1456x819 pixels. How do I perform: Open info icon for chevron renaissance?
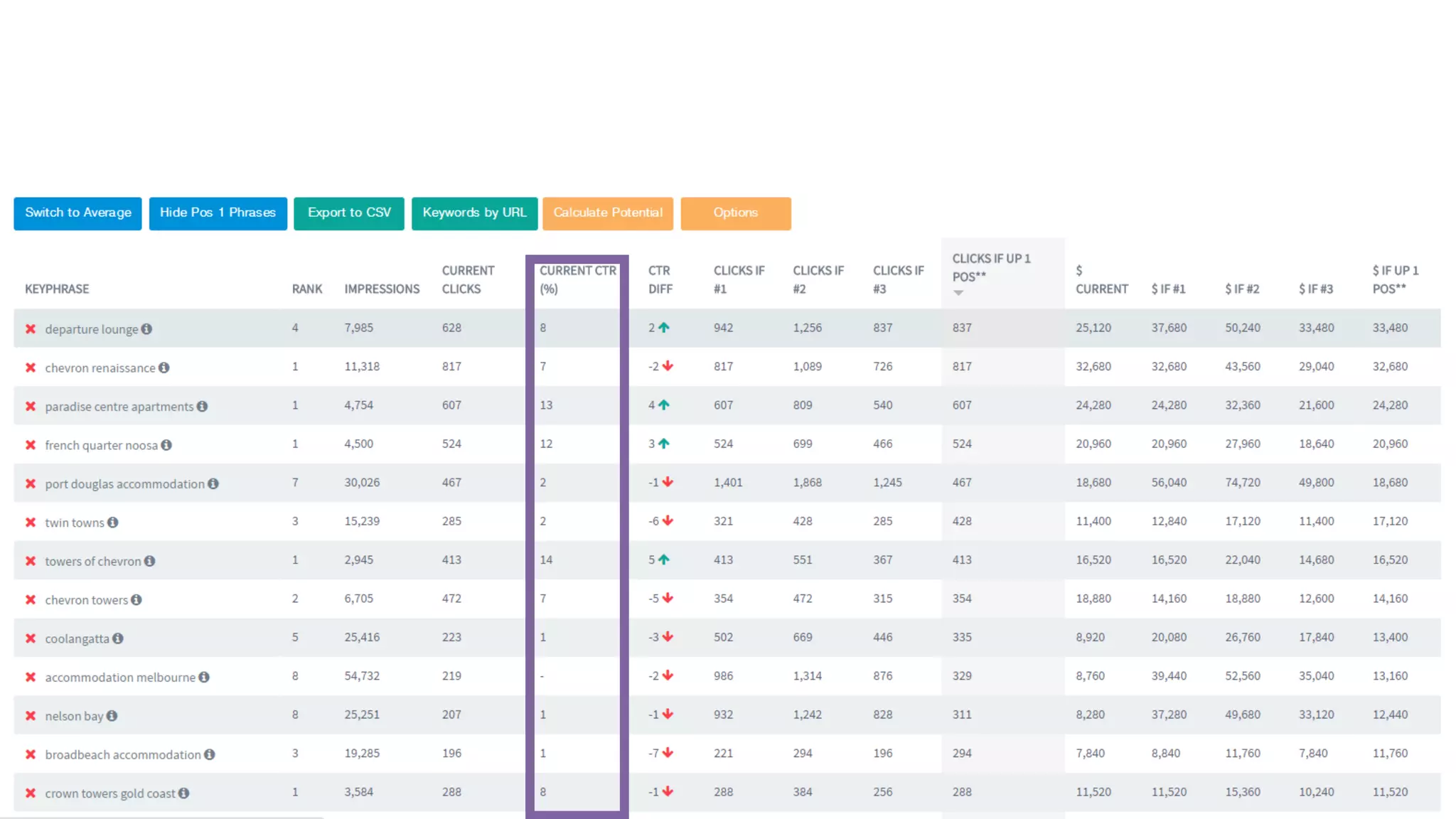164,368
